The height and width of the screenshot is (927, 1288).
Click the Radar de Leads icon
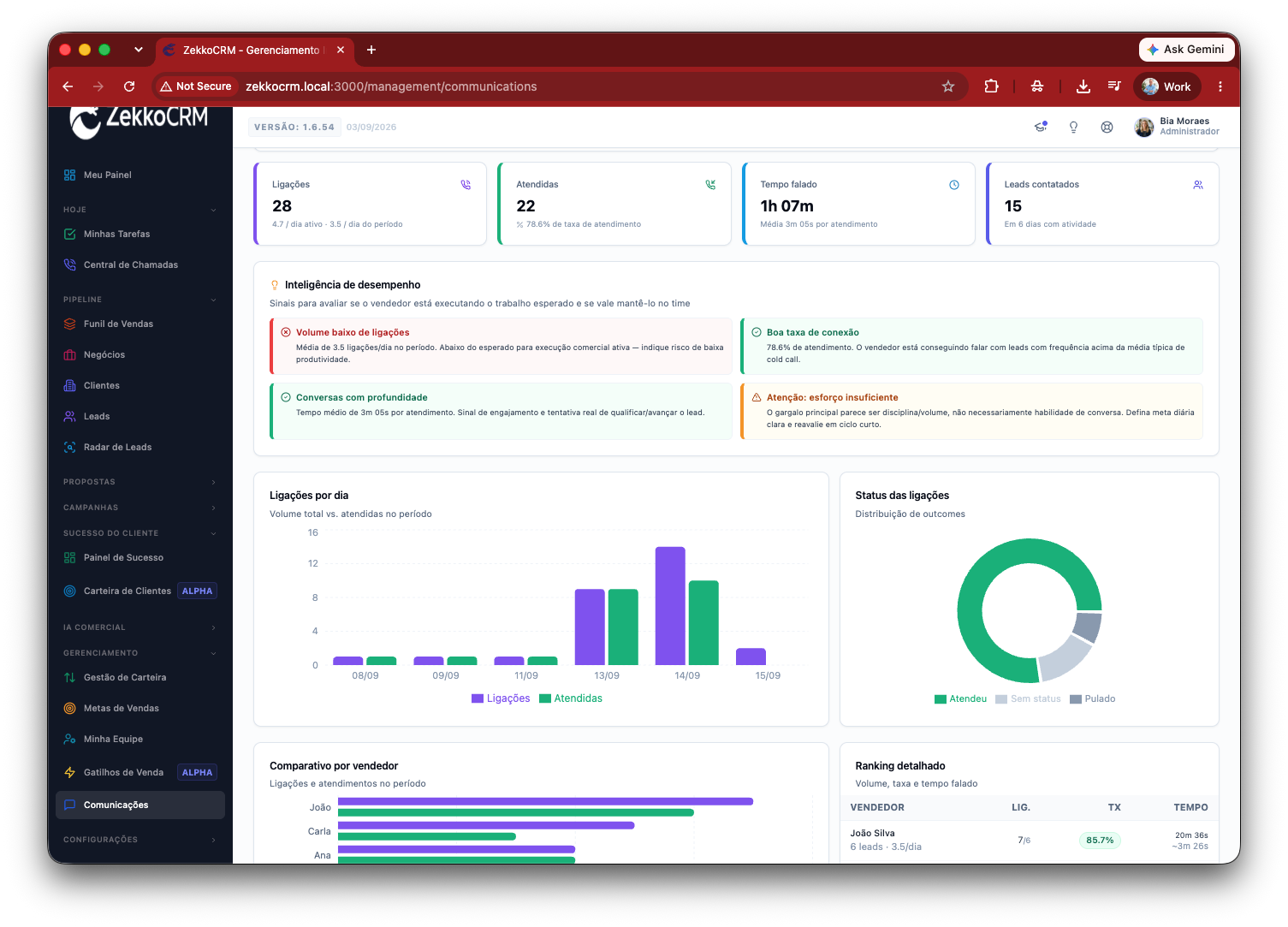click(69, 447)
